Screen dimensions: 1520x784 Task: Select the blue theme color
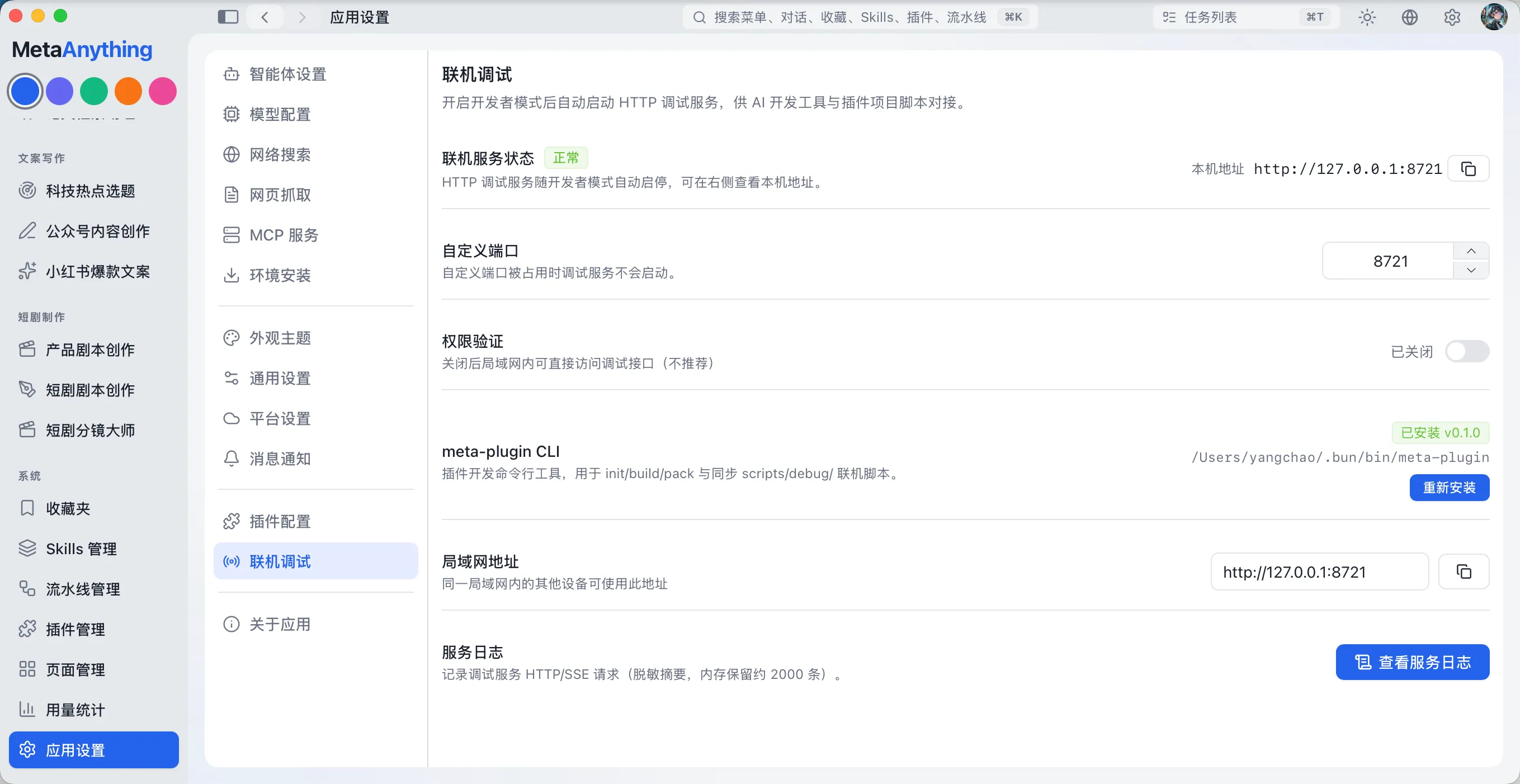[25, 91]
